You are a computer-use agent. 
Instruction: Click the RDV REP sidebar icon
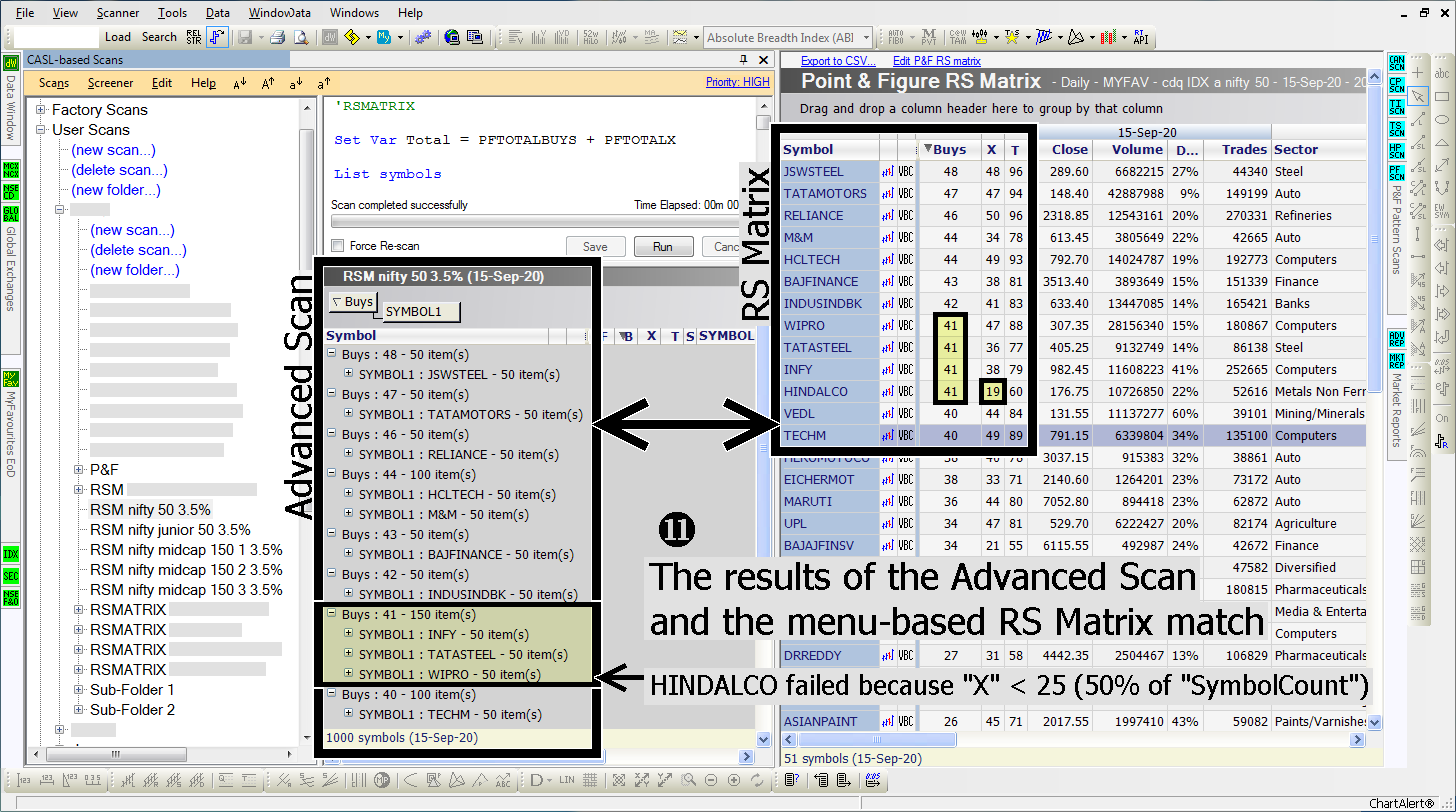coord(1397,337)
